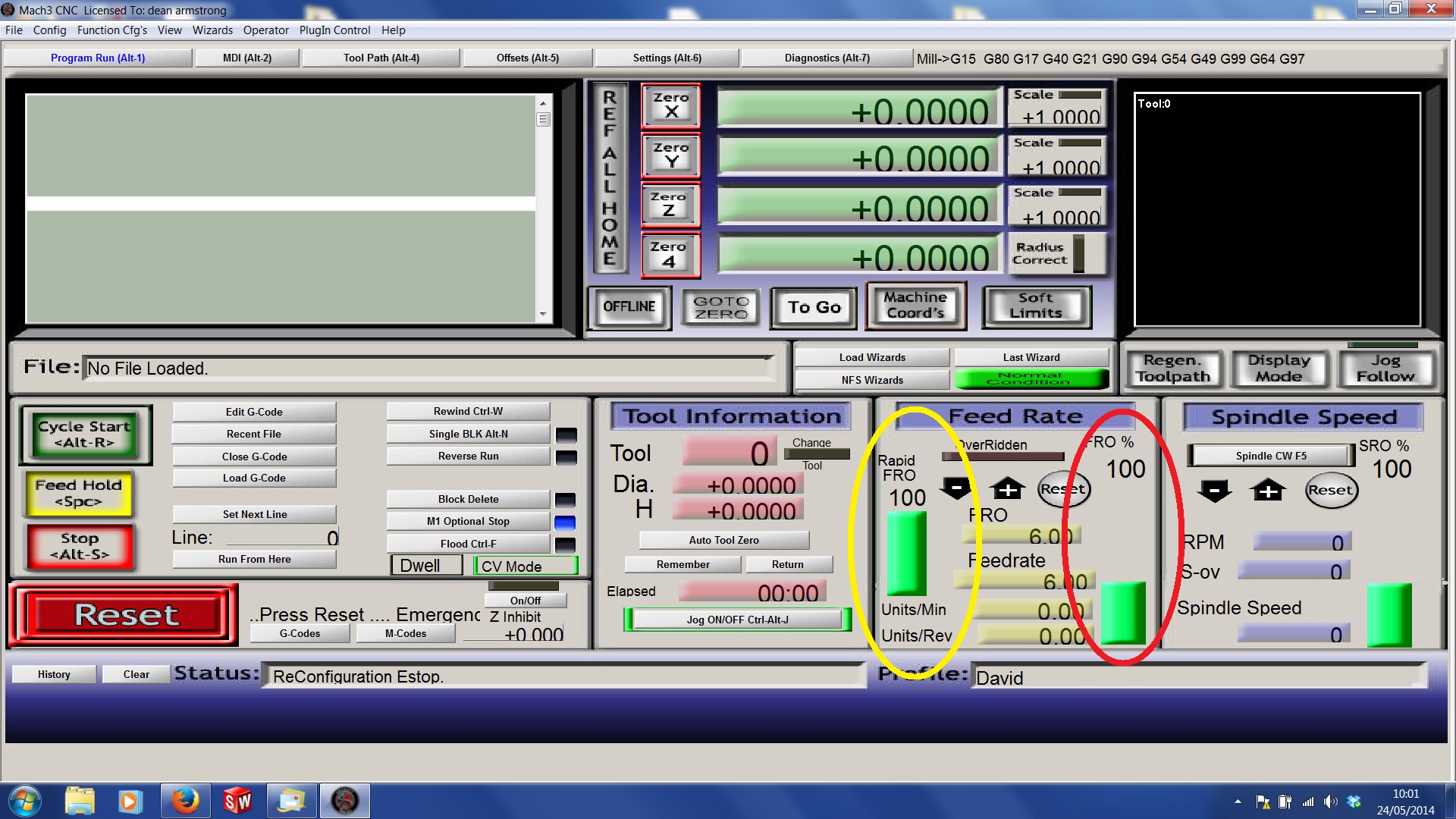Toggle Jog ON/OFF Ctrl-Alt-J

tap(737, 620)
